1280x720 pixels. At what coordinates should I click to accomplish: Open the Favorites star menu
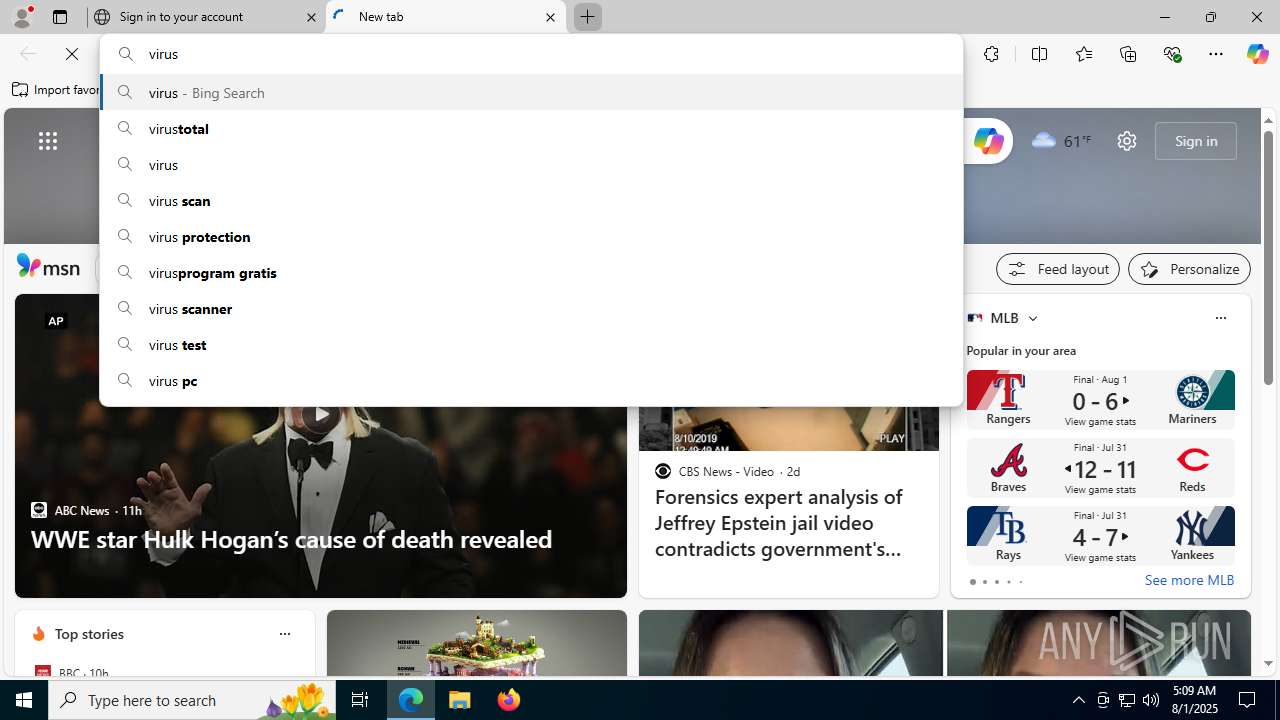[x=1083, y=54]
